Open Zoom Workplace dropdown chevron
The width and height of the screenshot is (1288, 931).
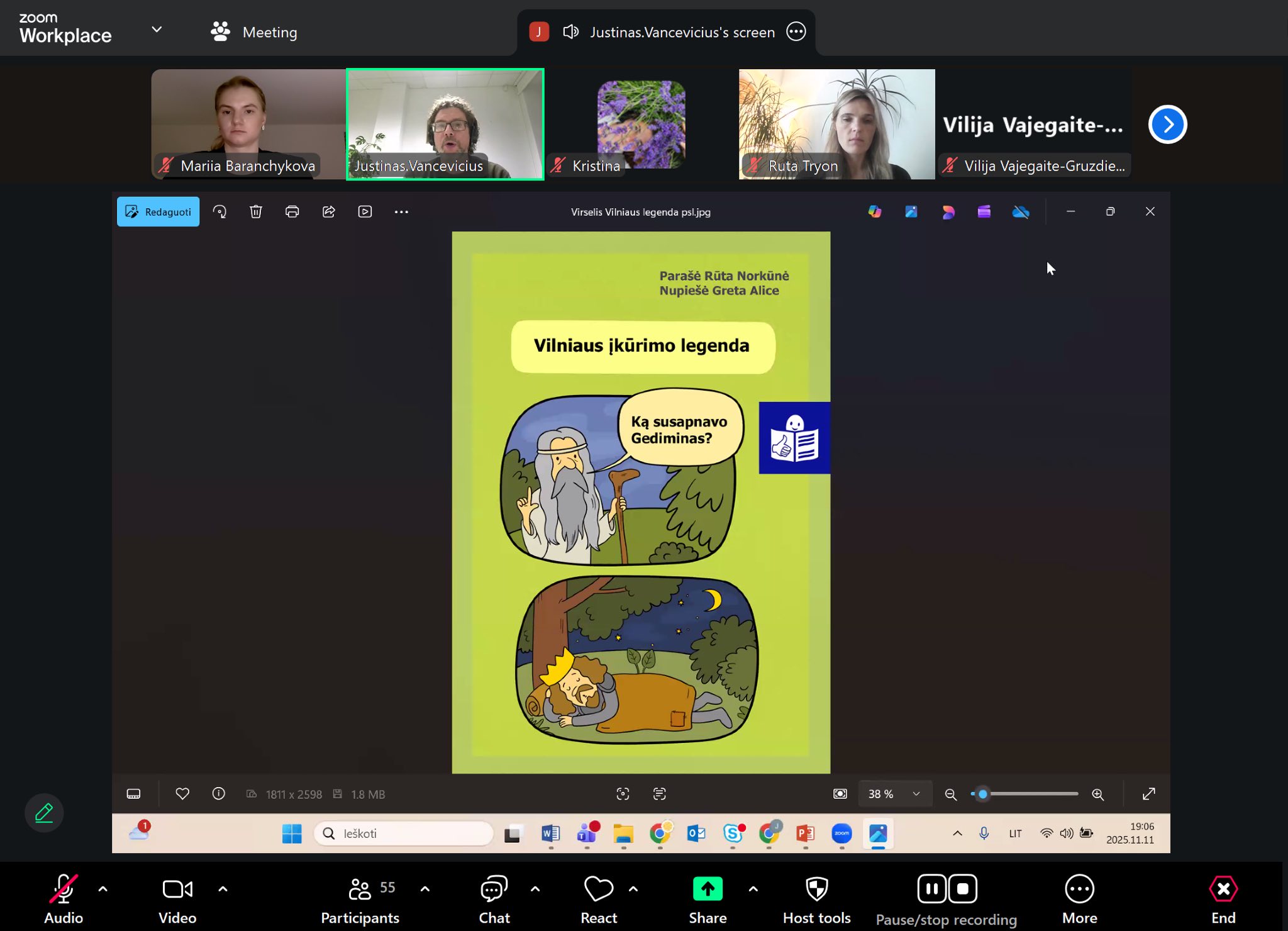pos(157,30)
